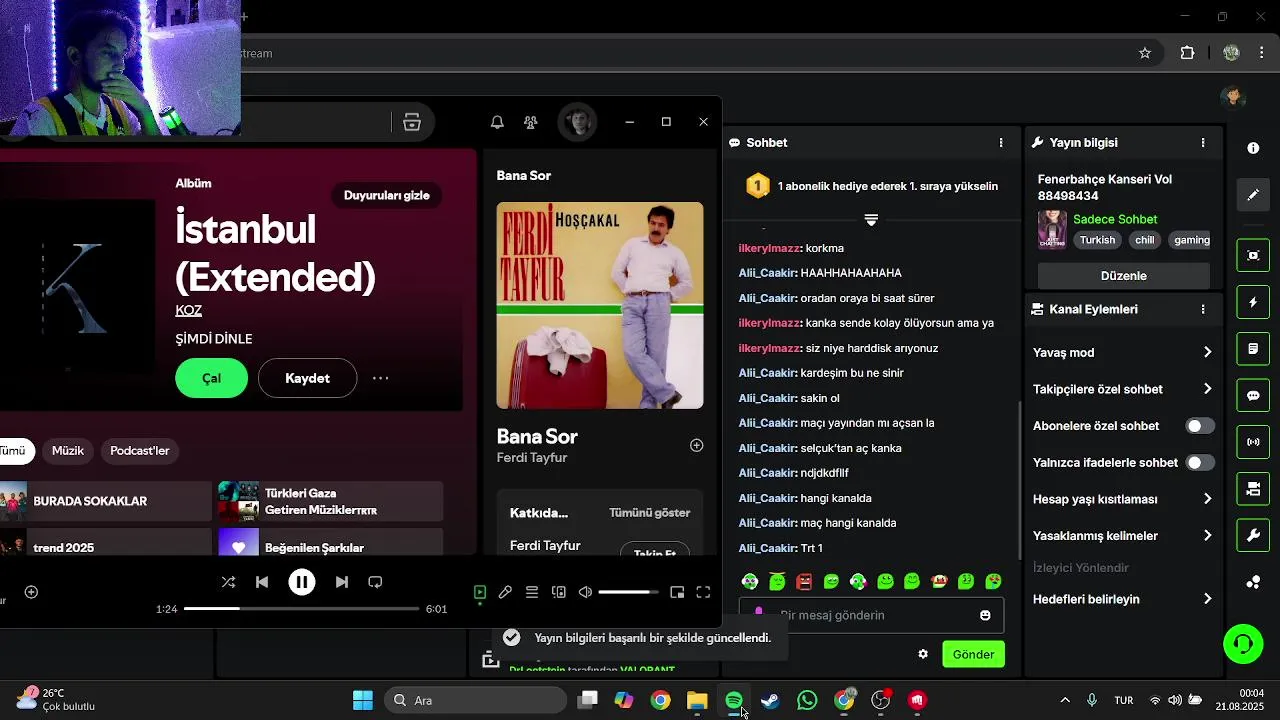Toggle Yalnızca ifadelerle sohbet switch
This screenshot has height=720, width=1280.
click(x=1200, y=463)
